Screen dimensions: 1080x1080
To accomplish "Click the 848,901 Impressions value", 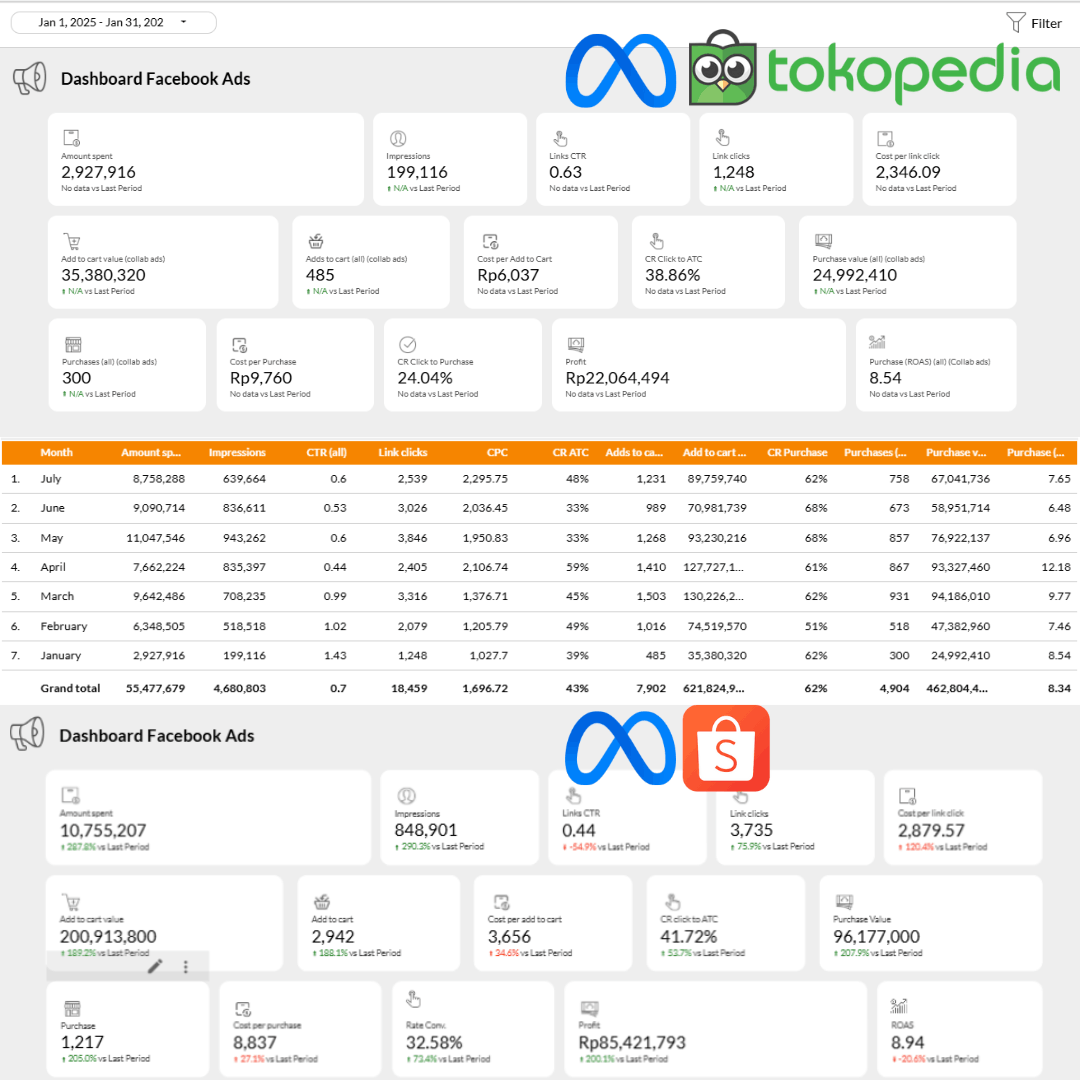I will pos(426,831).
